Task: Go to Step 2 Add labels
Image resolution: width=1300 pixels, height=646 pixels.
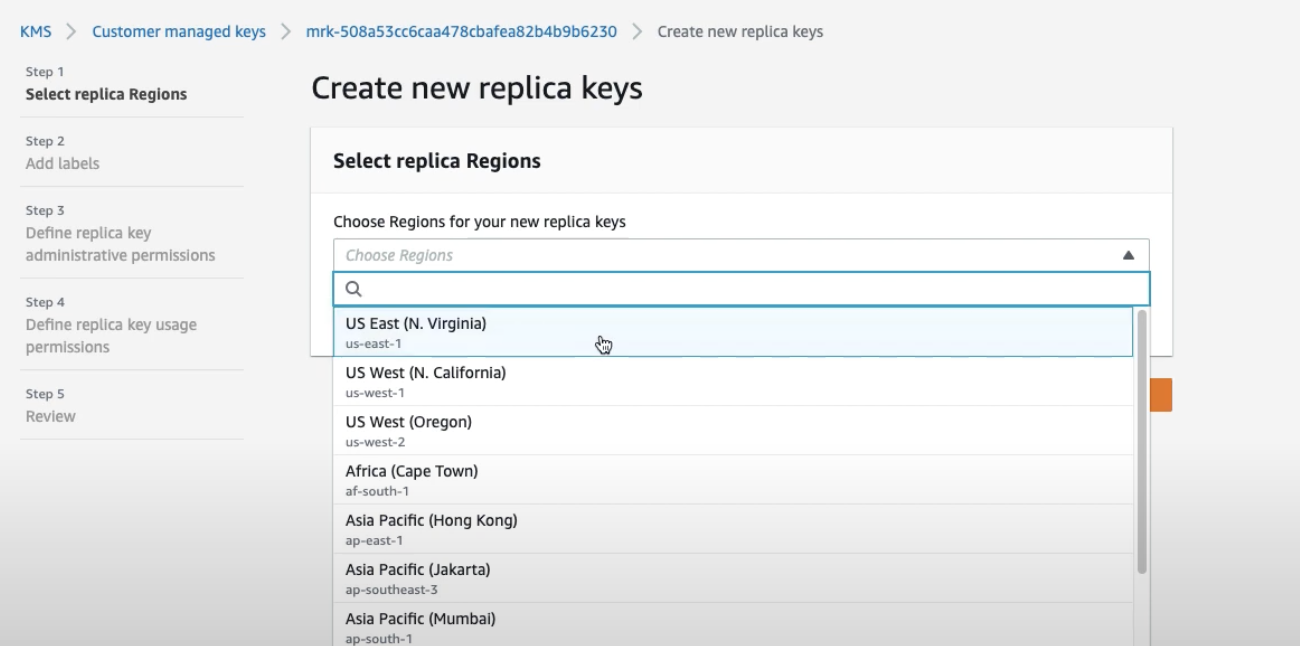Action: pyautogui.click(x=62, y=163)
